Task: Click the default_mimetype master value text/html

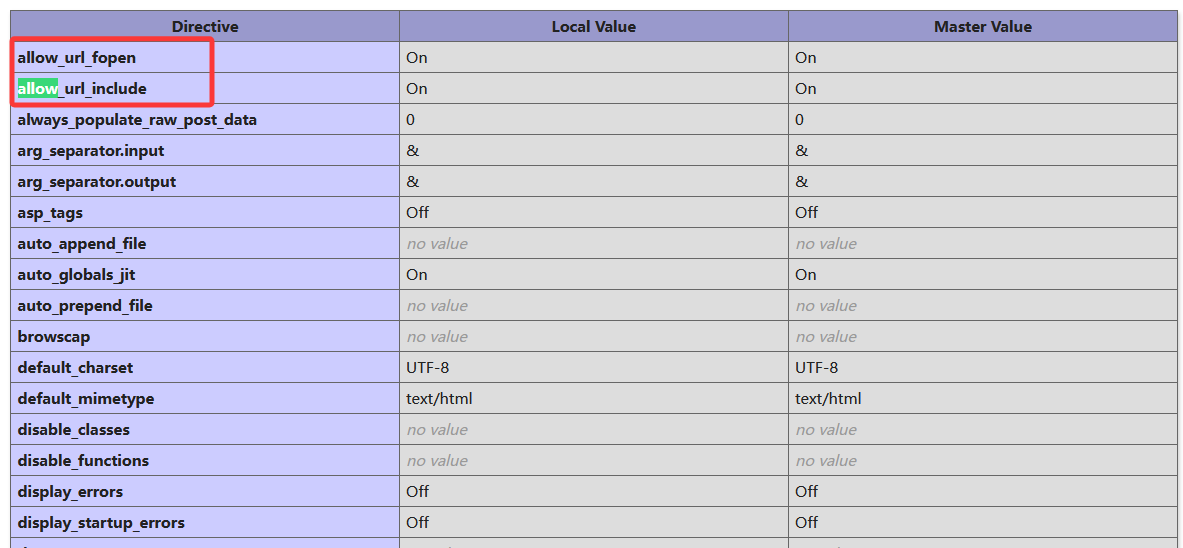Action: pyautogui.click(x=828, y=399)
